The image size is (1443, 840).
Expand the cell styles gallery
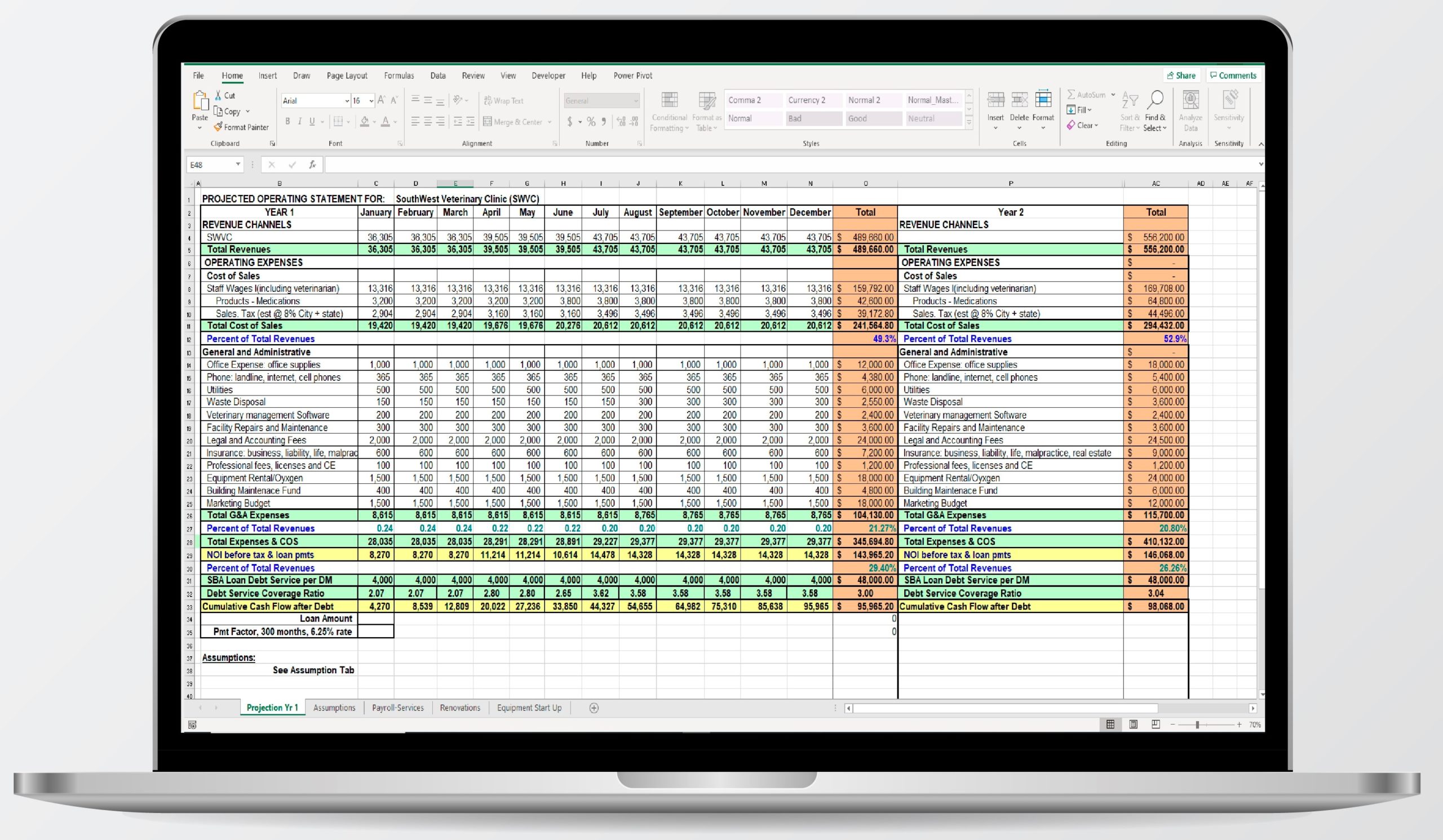(x=969, y=122)
